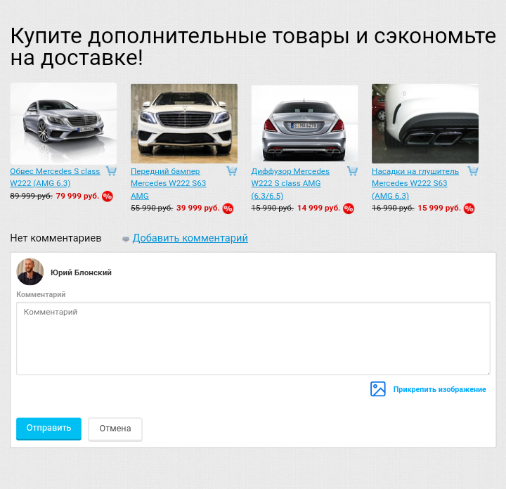Click percent badge beside 15 999 руб.
The image size is (506, 489).
point(469,209)
